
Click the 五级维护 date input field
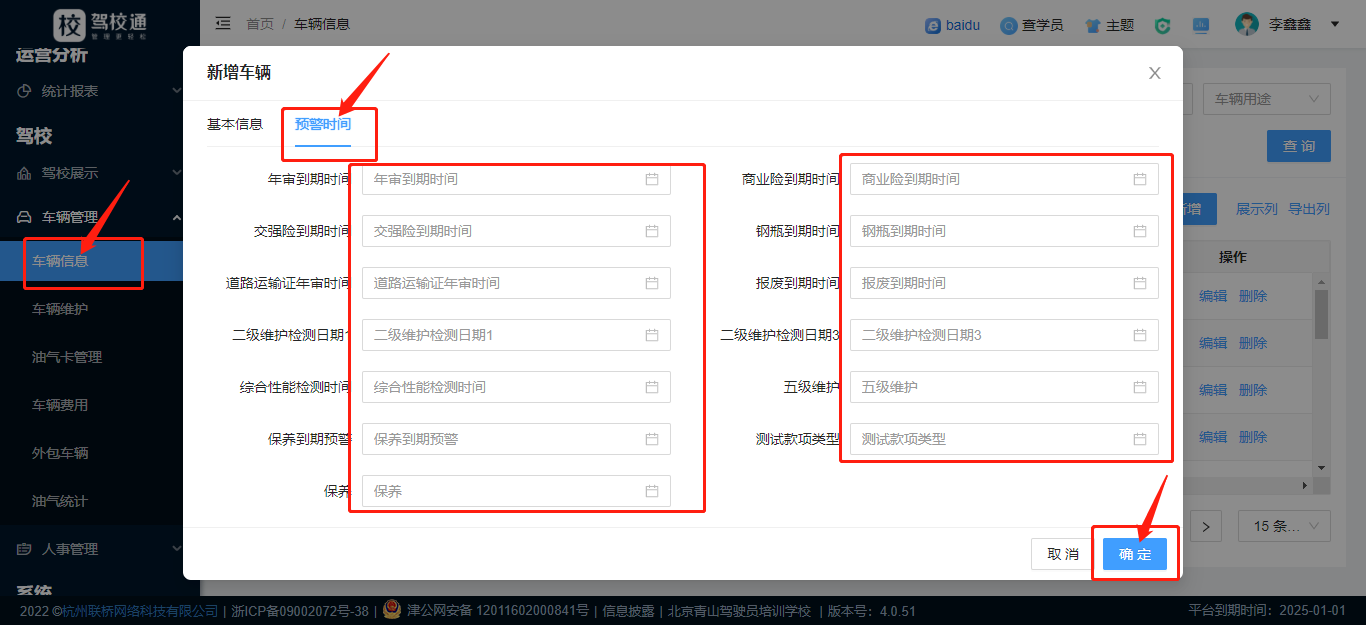click(1004, 387)
